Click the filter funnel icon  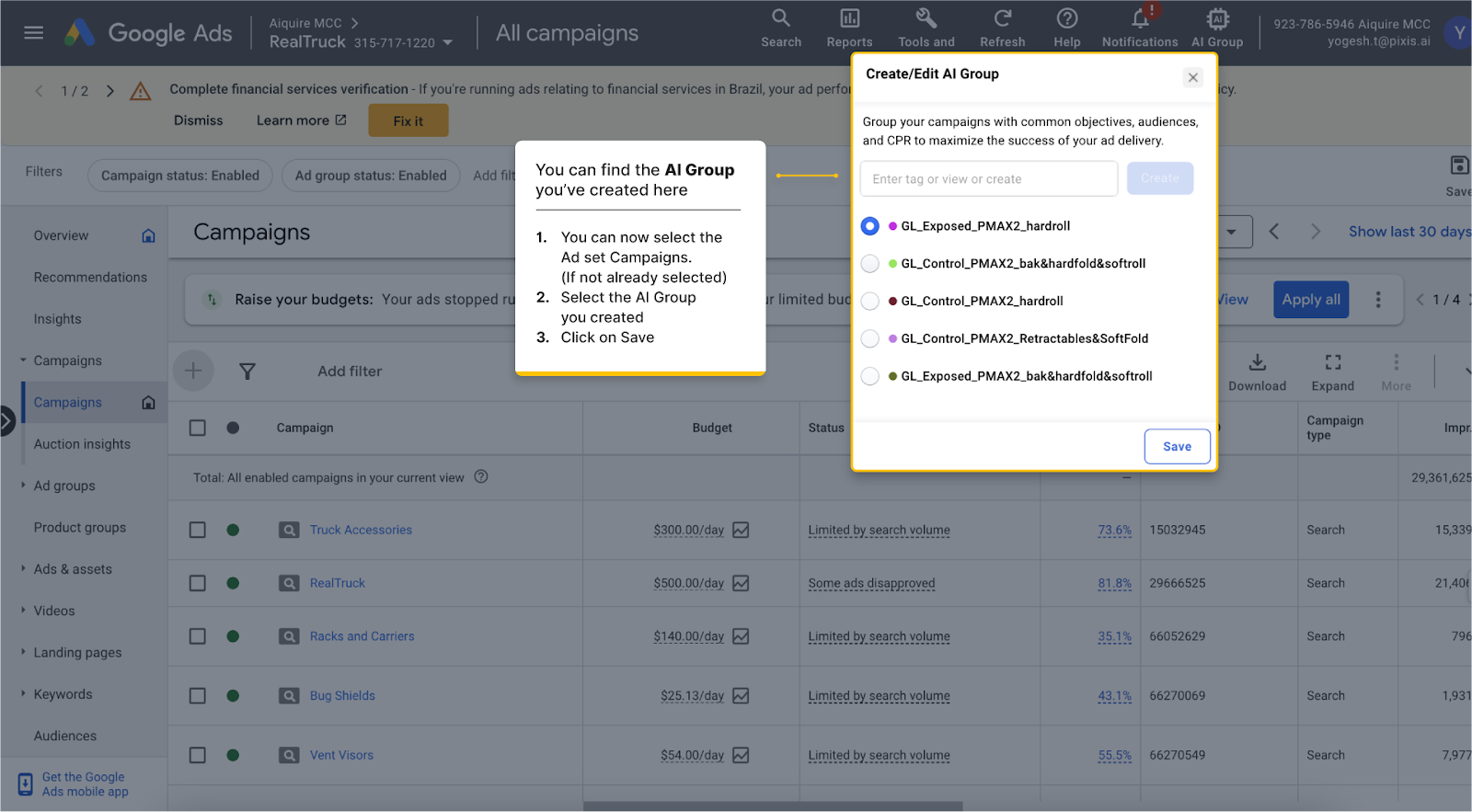(x=247, y=372)
